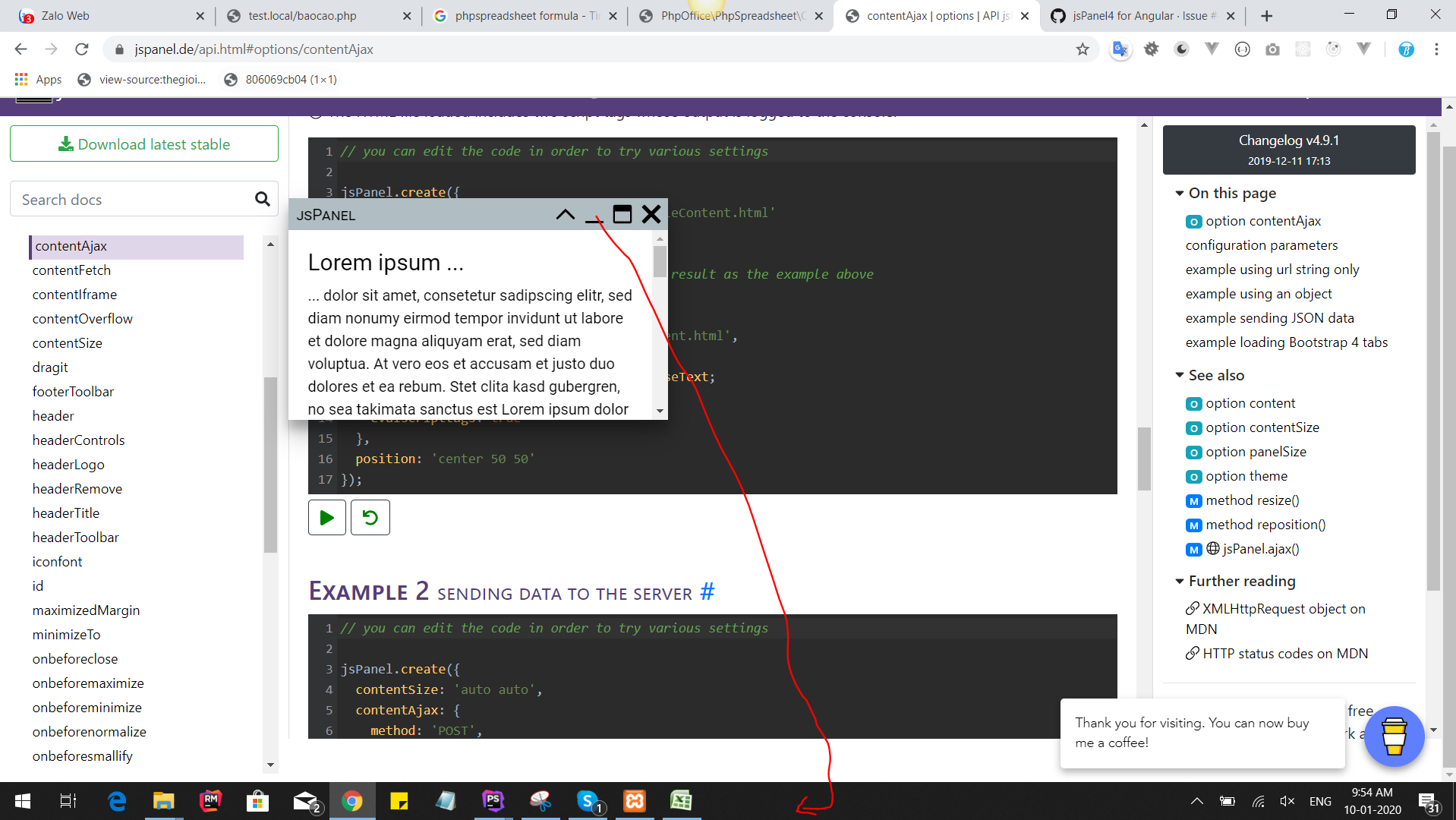Collapse the See also section
Image resolution: width=1456 pixels, height=820 pixels.
point(1178,375)
